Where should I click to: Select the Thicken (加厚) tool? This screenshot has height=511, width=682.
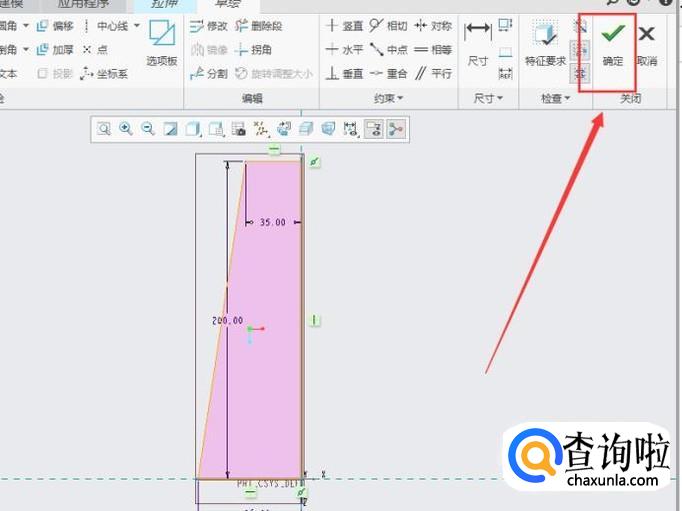pos(55,50)
